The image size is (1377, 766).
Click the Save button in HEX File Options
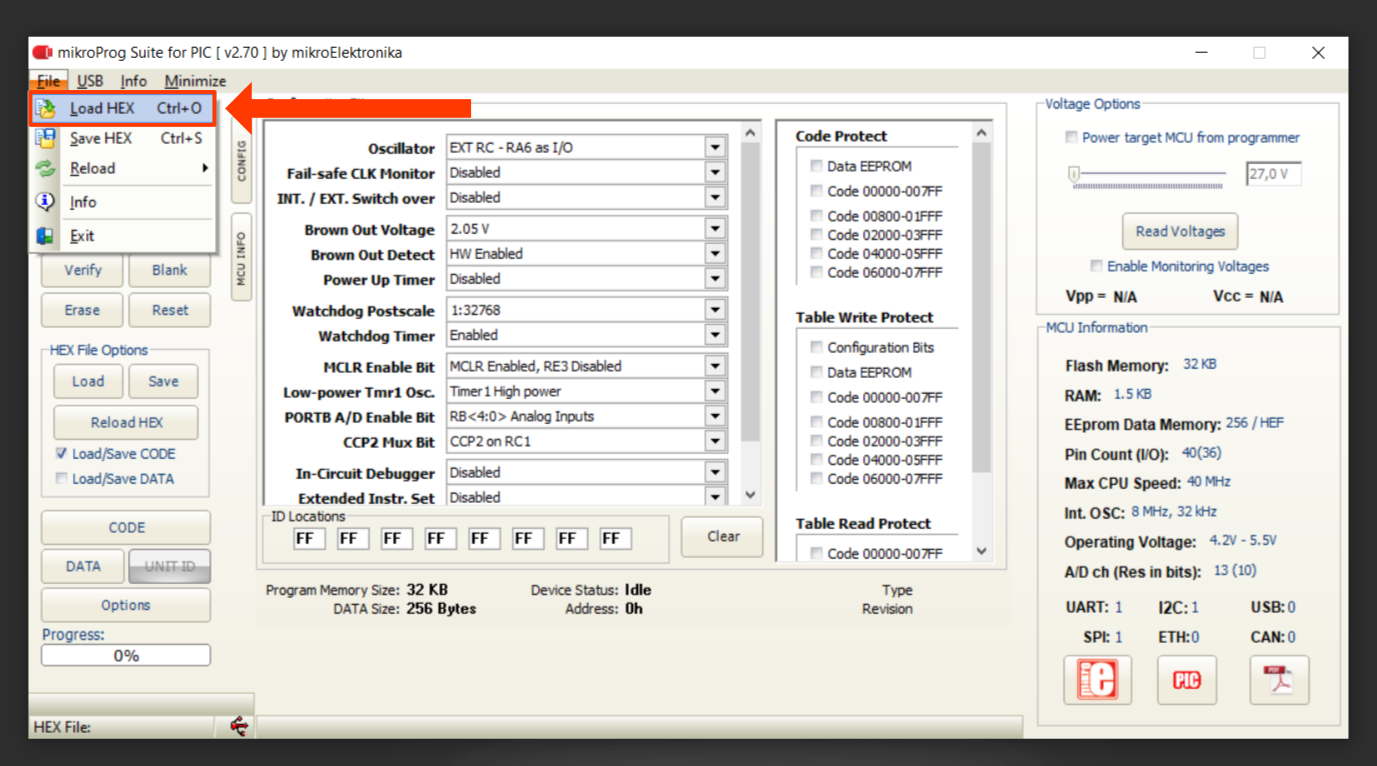163,381
